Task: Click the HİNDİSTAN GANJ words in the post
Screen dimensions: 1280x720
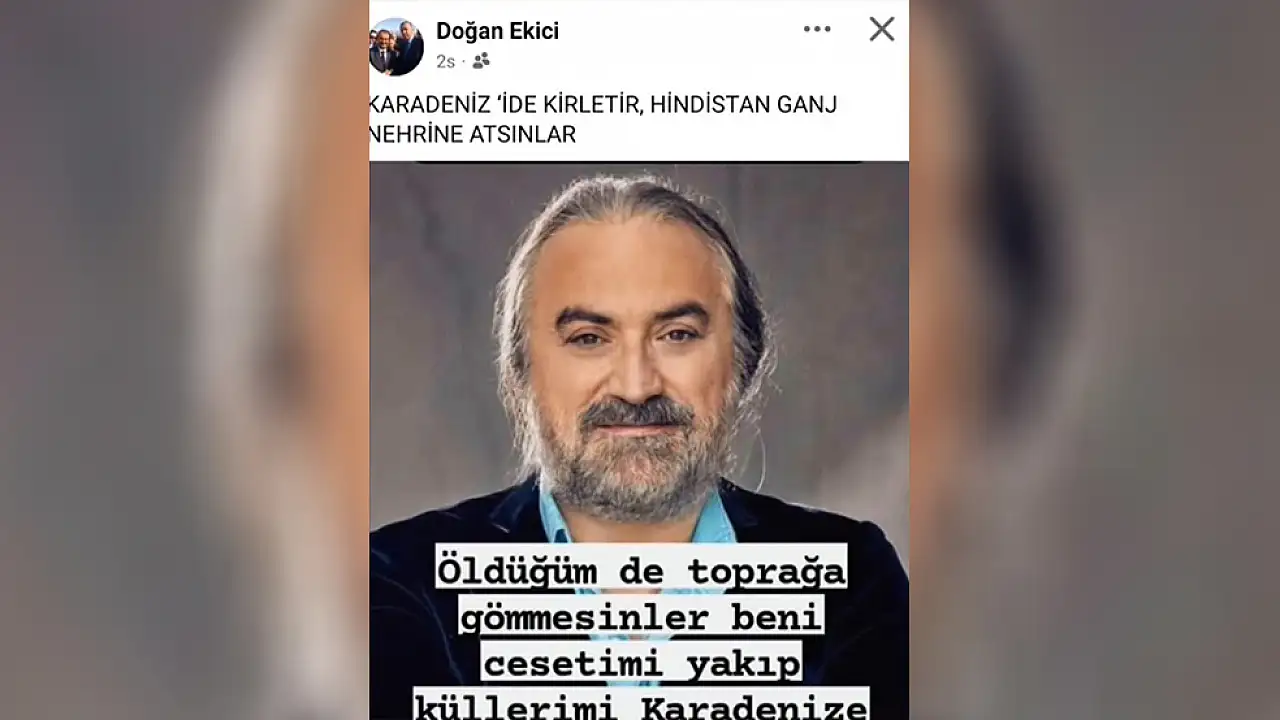Action: pos(743,105)
